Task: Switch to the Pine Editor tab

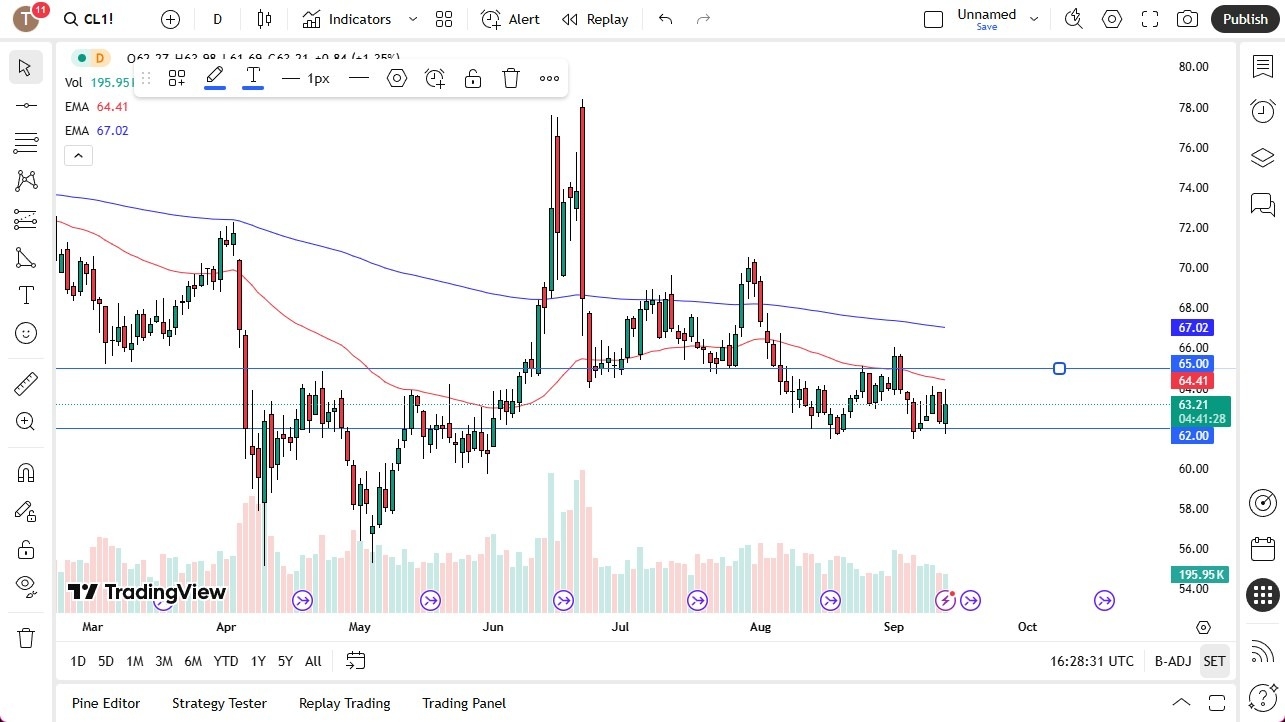Action: pos(105,703)
